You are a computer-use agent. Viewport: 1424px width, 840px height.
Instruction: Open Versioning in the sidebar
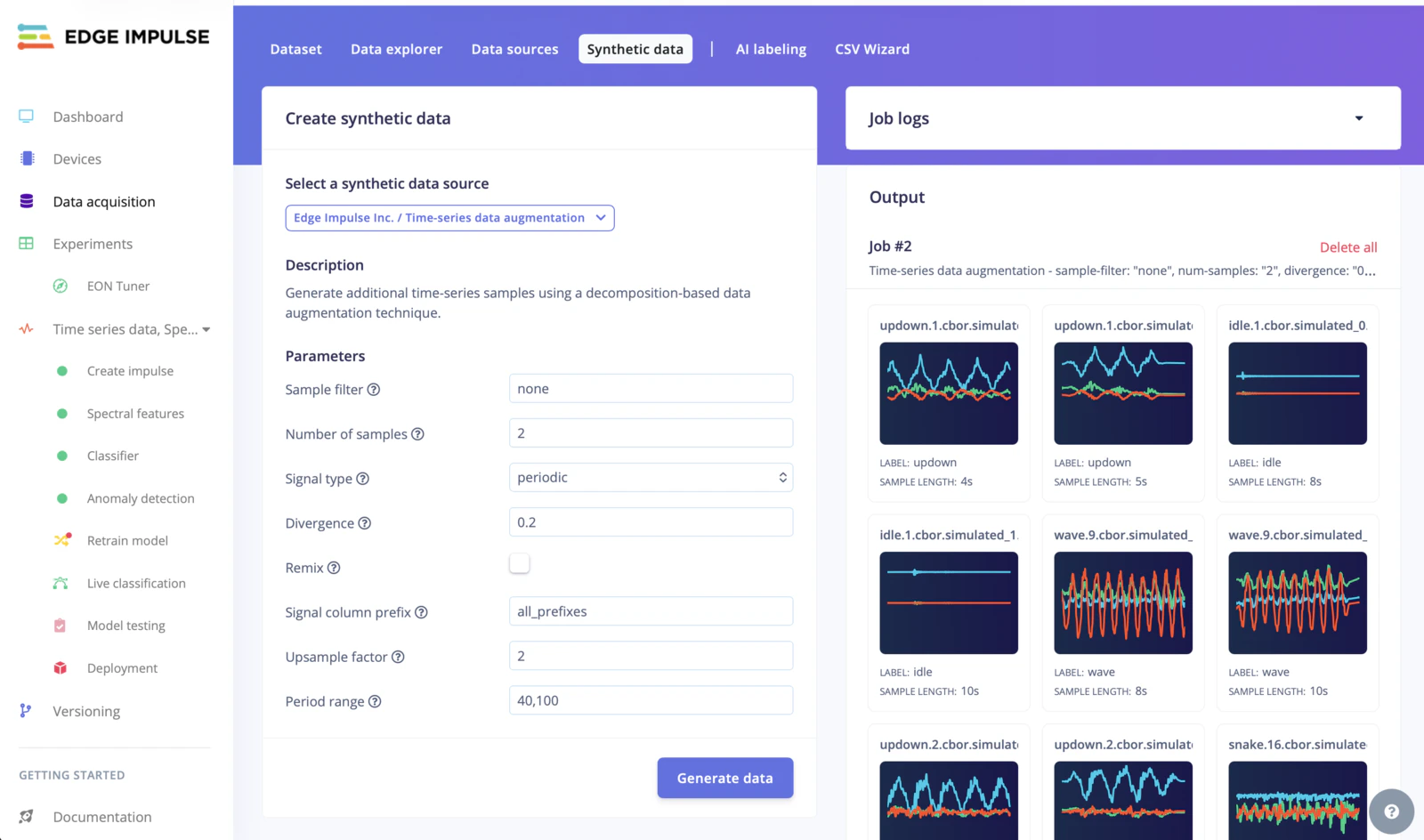point(86,711)
